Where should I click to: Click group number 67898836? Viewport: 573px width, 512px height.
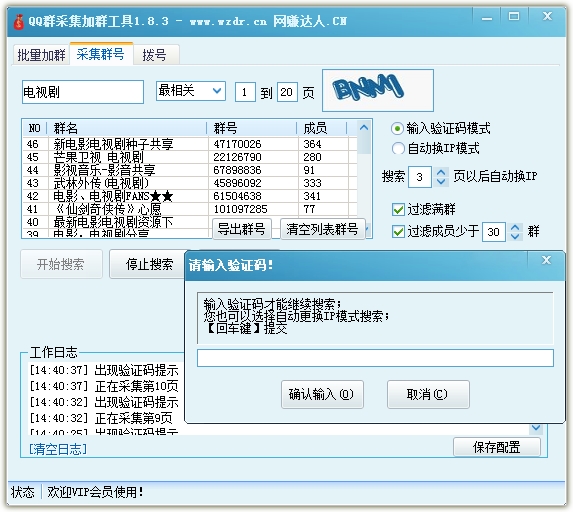click(237, 170)
